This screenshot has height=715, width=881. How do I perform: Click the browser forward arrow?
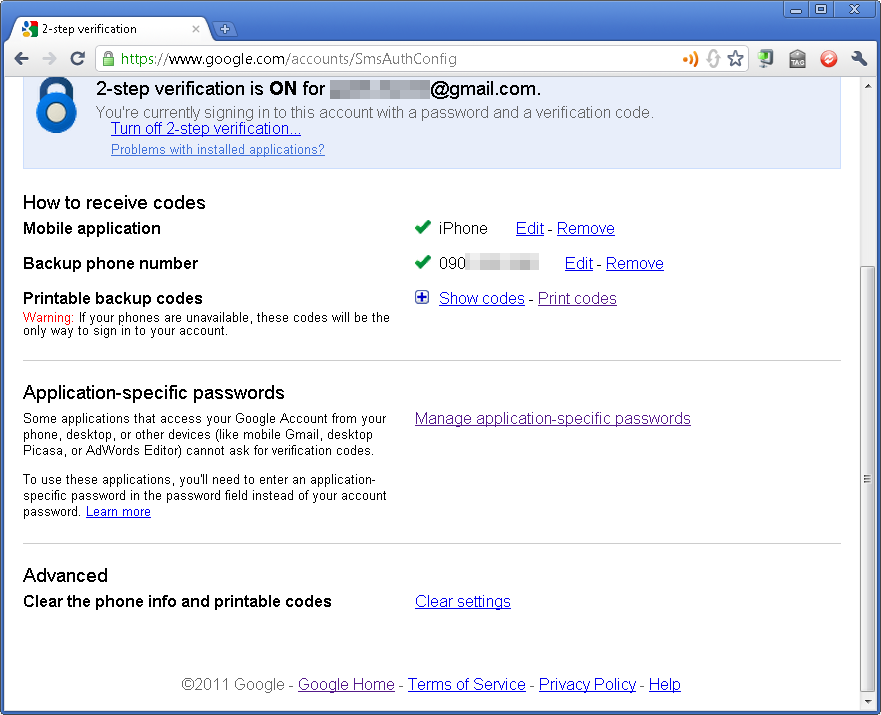49,58
